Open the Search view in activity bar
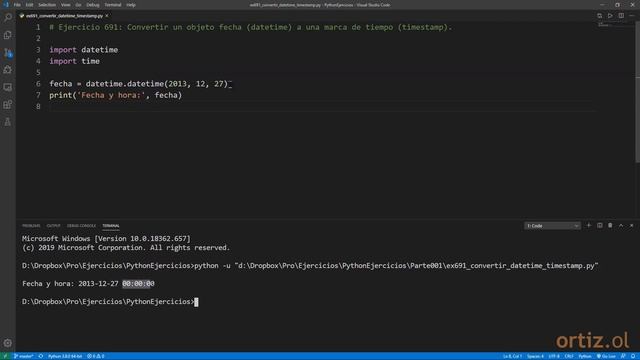The image size is (640, 360). click(8, 18)
